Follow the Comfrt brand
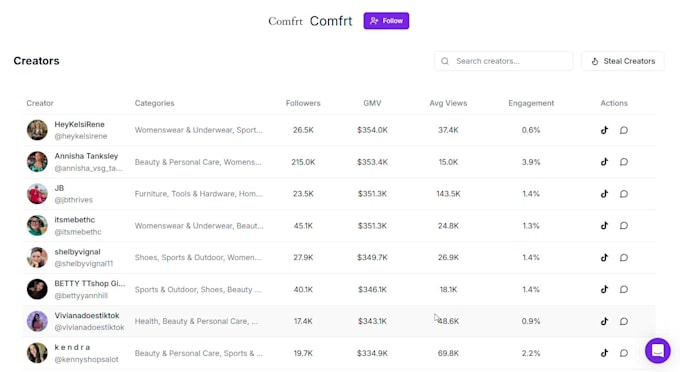This screenshot has height=372, width=680. click(386, 21)
